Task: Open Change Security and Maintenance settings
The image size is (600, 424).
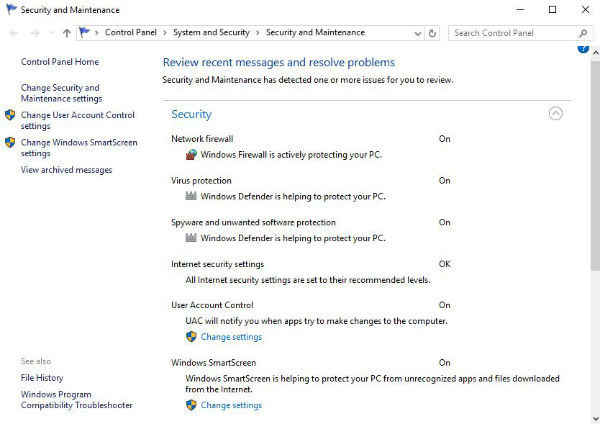Action: (61, 93)
